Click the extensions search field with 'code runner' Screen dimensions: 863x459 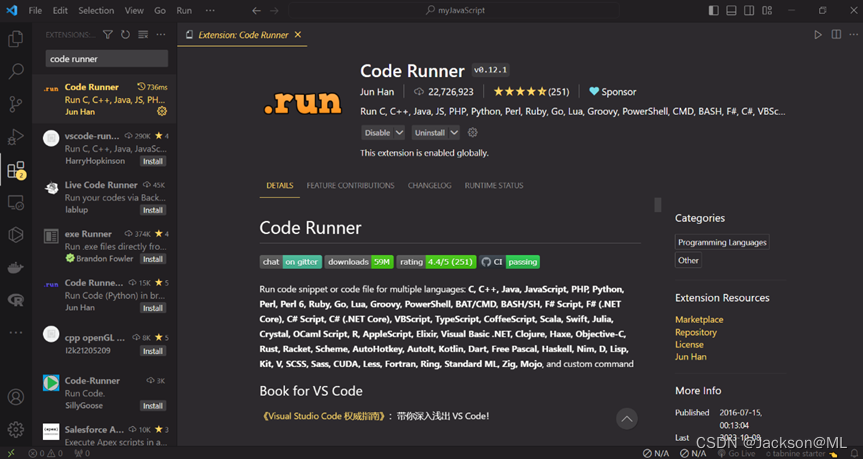pyautogui.click(x=107, y=59)
